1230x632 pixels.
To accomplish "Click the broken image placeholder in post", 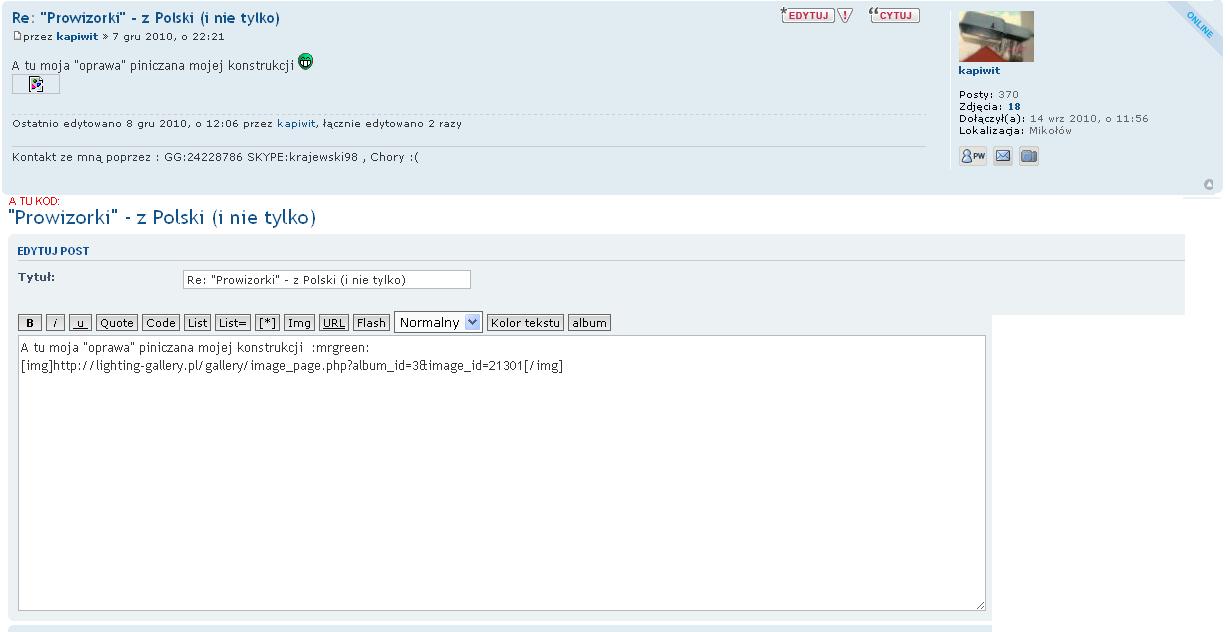I will (36, 84).
